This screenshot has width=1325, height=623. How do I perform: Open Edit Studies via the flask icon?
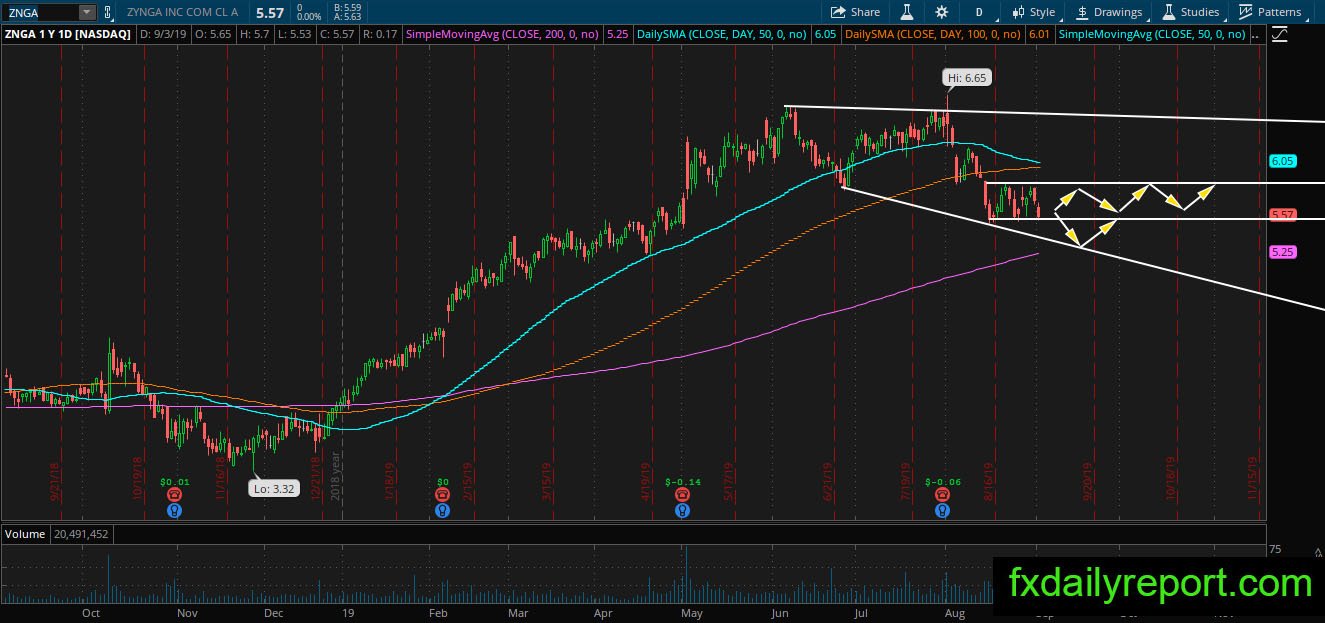point(908,12)
